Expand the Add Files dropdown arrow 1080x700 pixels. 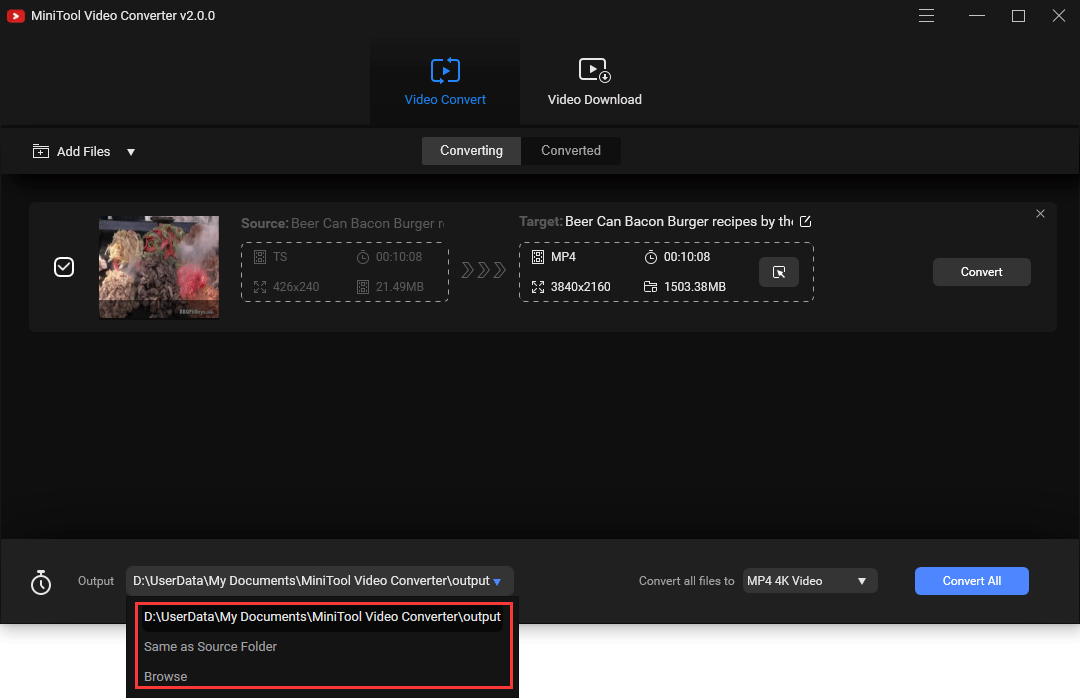pyautogui.click(x=131, y=152)
